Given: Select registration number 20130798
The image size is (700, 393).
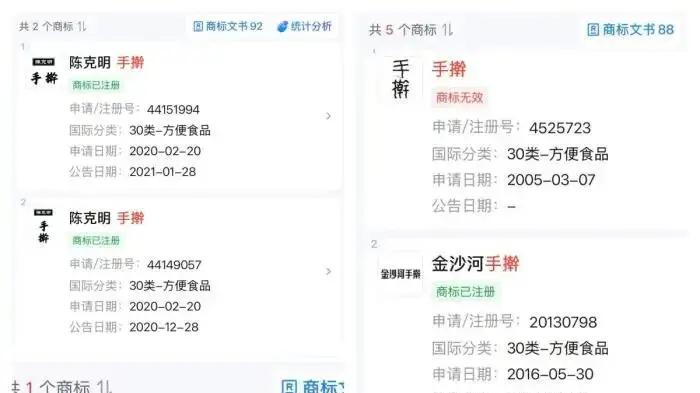Looking at the screenshot, I should [x=563, y=322].
